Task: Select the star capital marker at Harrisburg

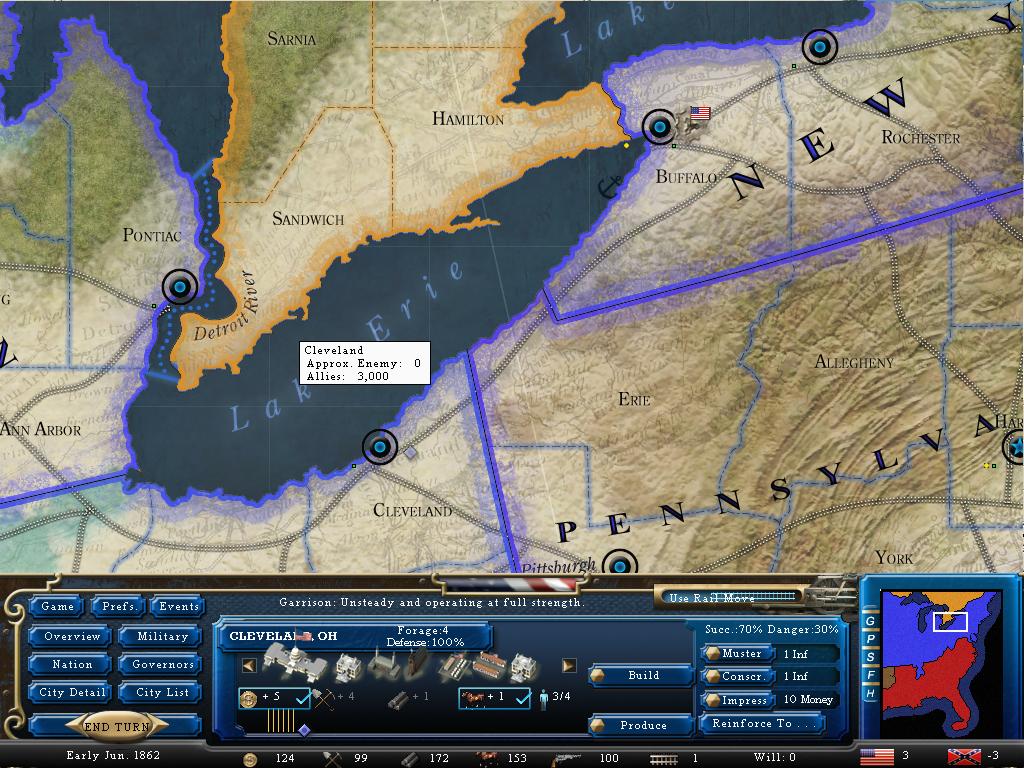Action: click(1014, 447)
